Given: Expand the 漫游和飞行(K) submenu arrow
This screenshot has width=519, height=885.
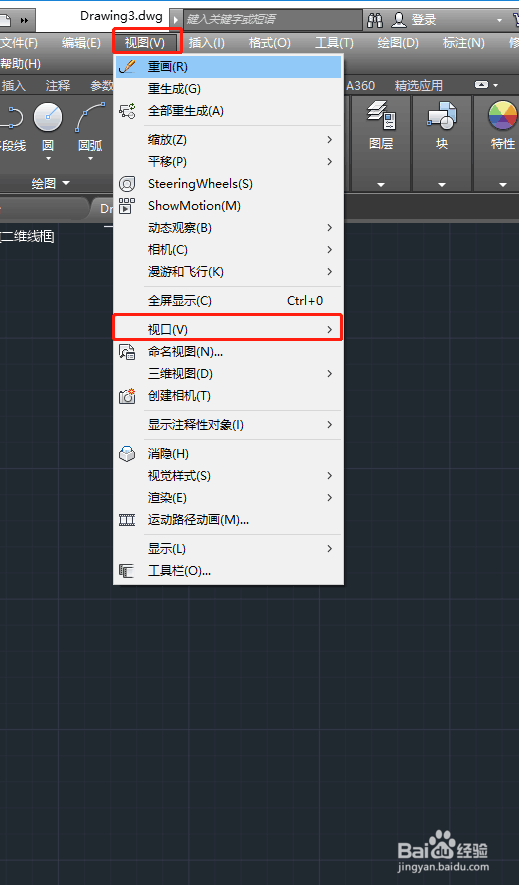Looking at the screenshot, I should 330,272.
